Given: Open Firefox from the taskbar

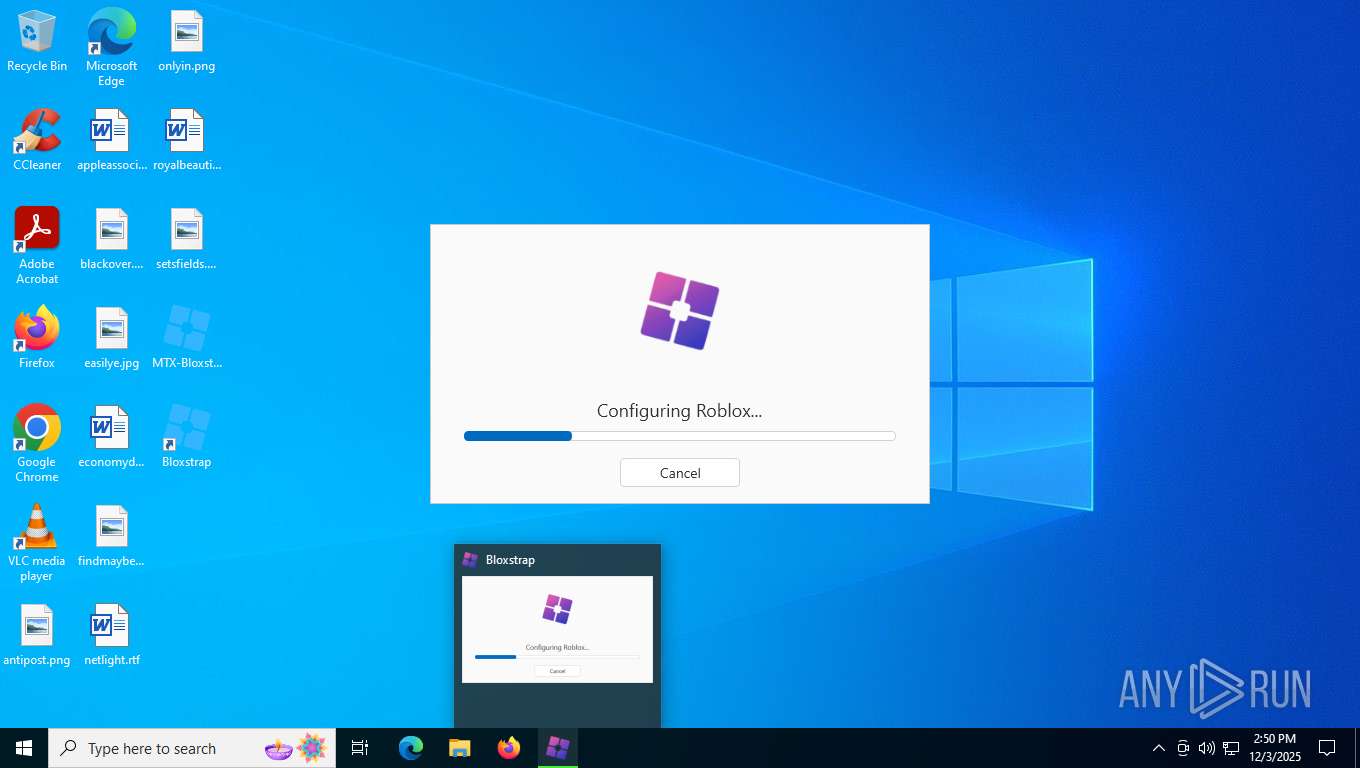Looking at the screenshot, I should point(509,748).
